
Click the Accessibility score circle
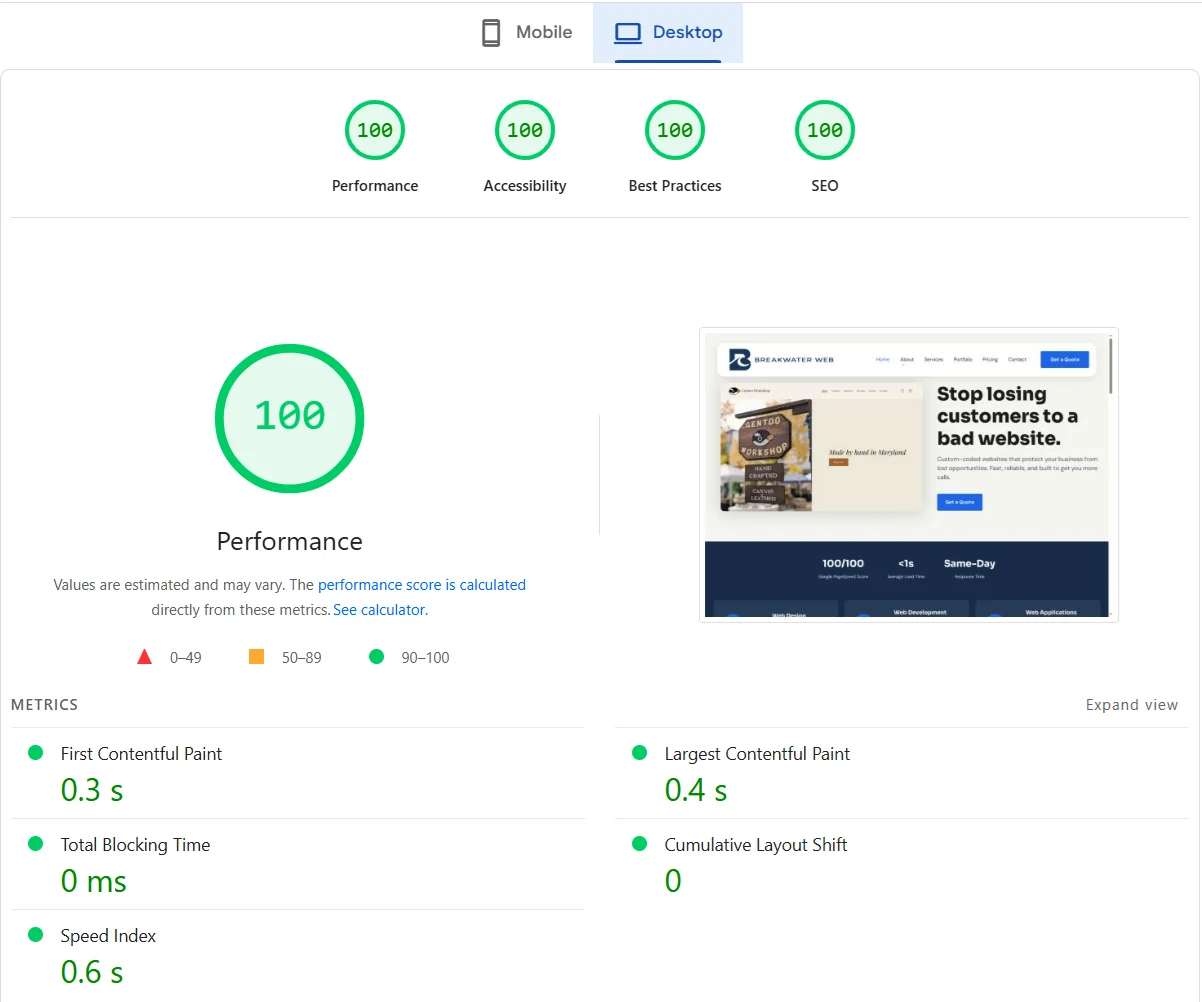pos(525,130)
